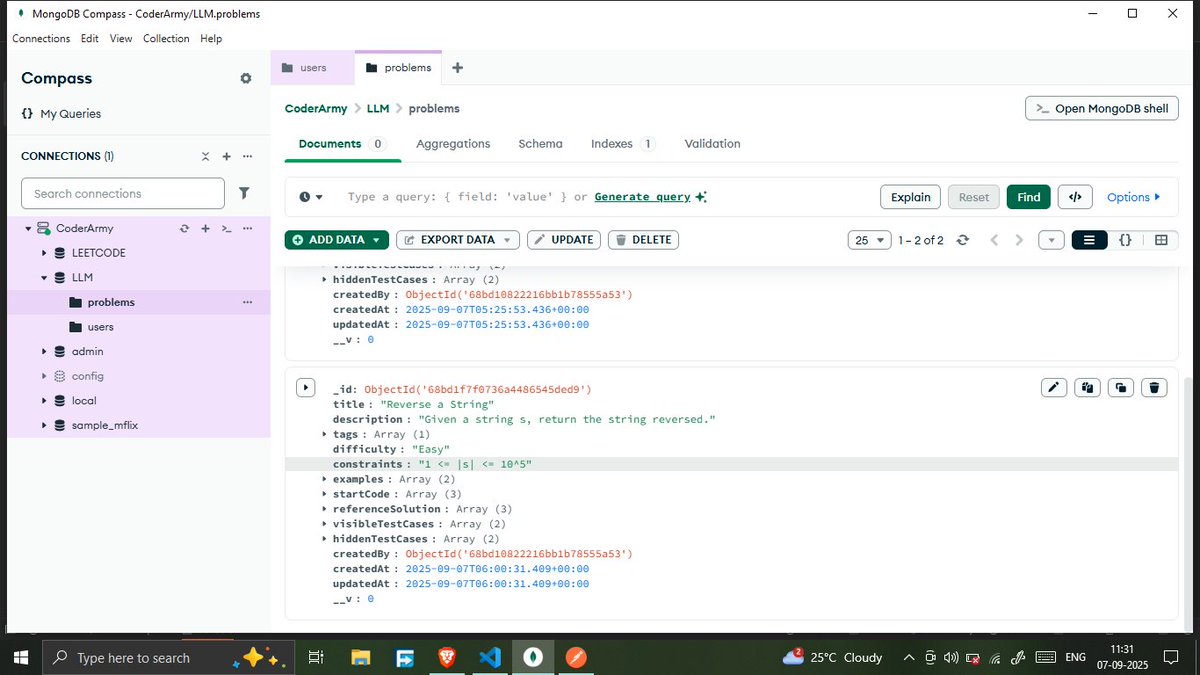Click the Windows Start button
This screenshot has width=1200, height=675.
[22, 657]
